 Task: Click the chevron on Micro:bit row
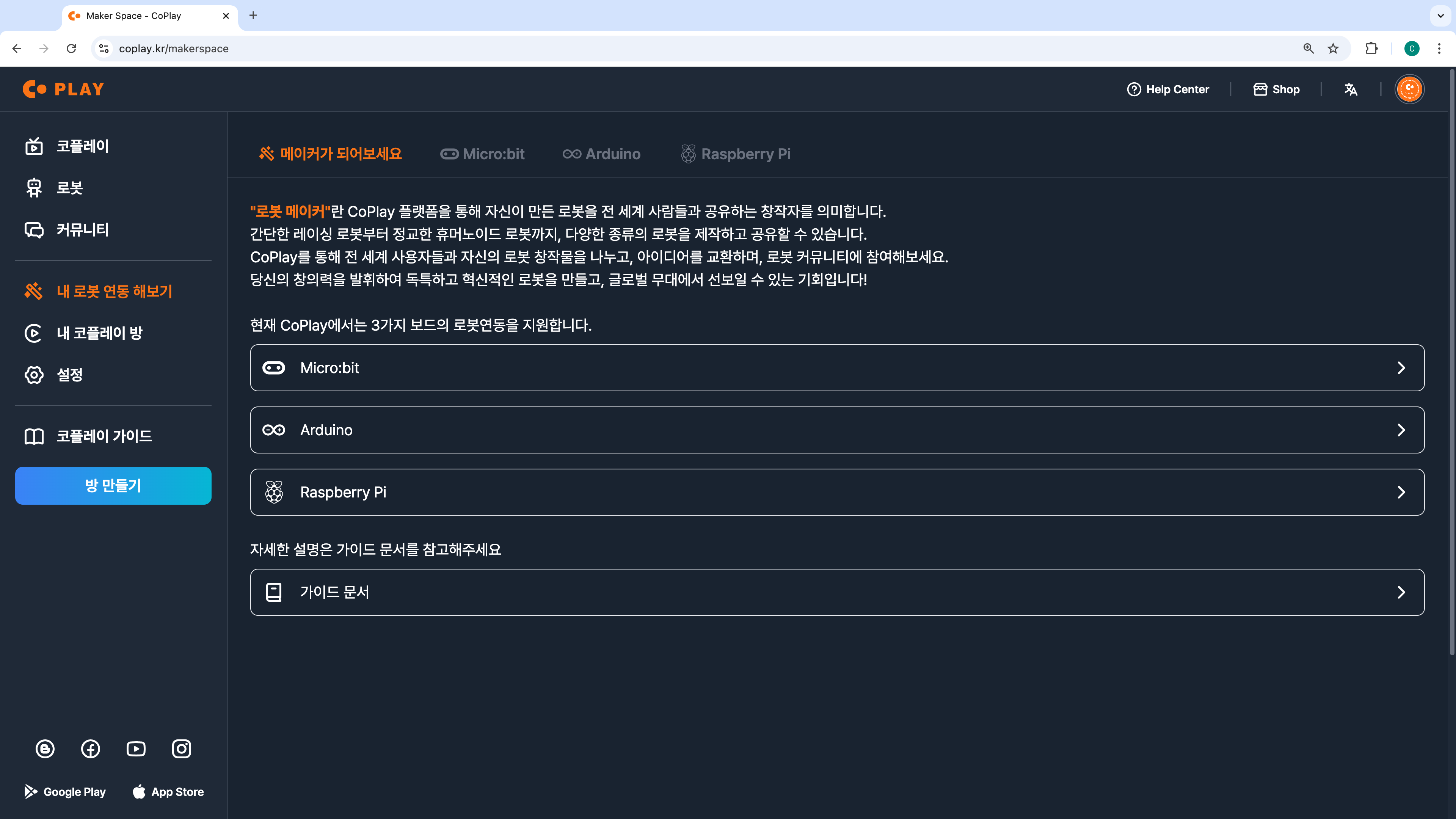1401,368
